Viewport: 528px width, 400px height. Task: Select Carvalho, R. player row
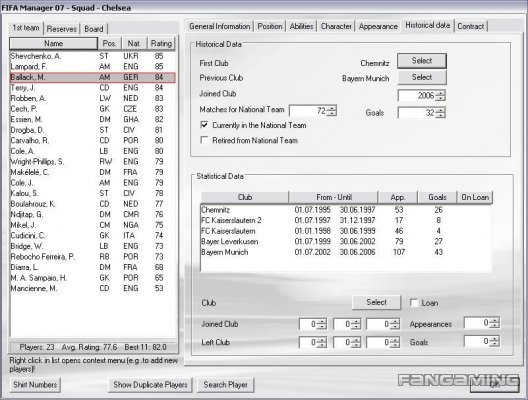click(93, 140)
